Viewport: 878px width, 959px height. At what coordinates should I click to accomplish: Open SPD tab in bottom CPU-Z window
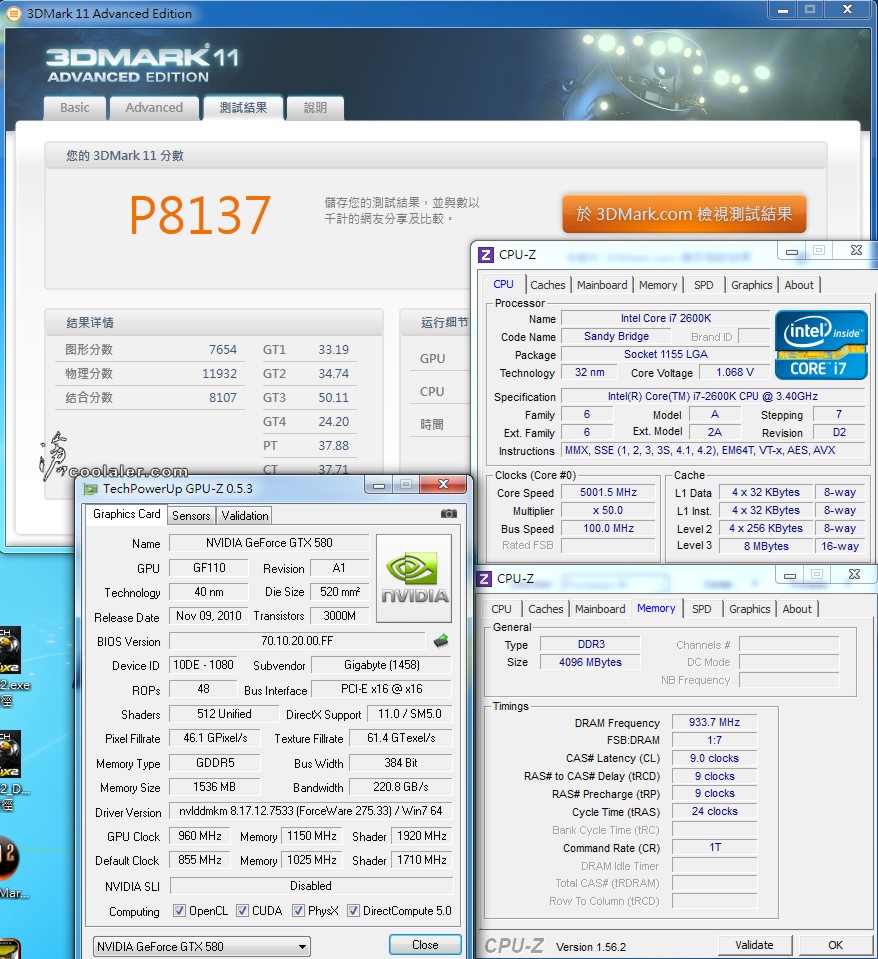(x=702, y=609)
